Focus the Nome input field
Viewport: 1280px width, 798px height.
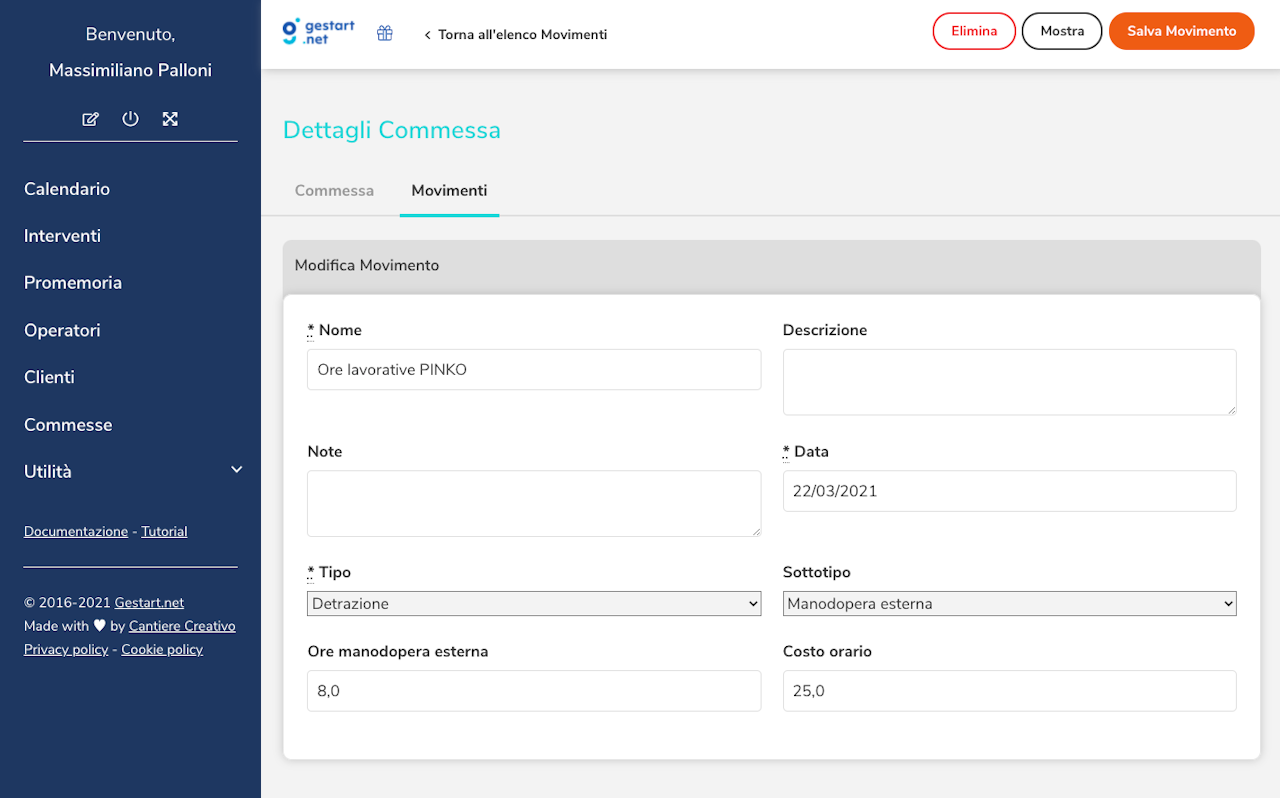(x=534, y=370)
